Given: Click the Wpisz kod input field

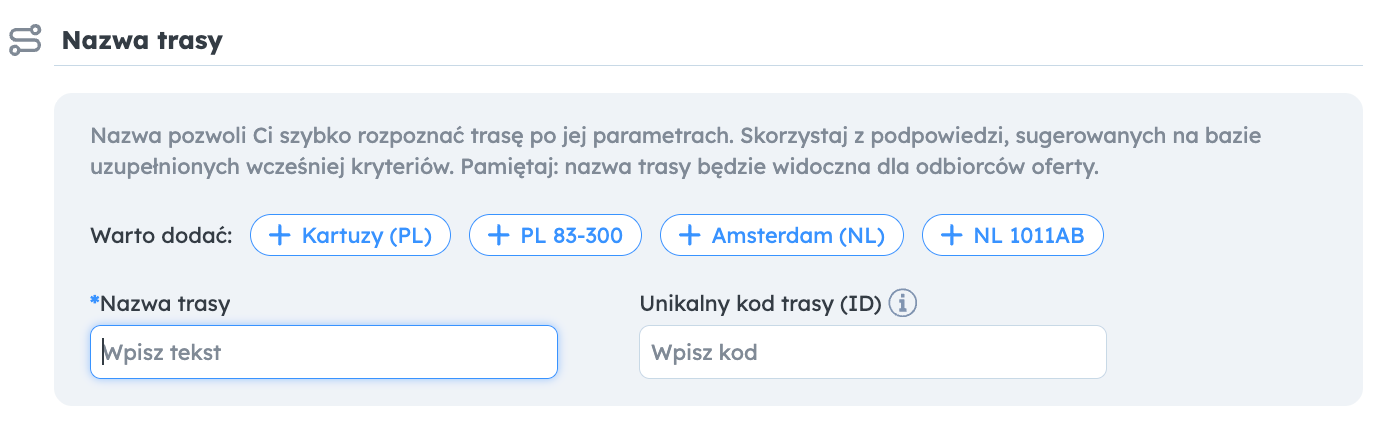Looking at the screenshot, I should coord(873,352).
